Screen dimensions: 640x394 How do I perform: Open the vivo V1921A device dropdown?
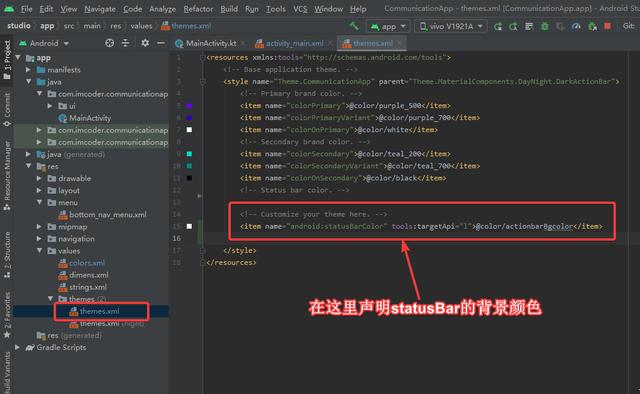451,27
